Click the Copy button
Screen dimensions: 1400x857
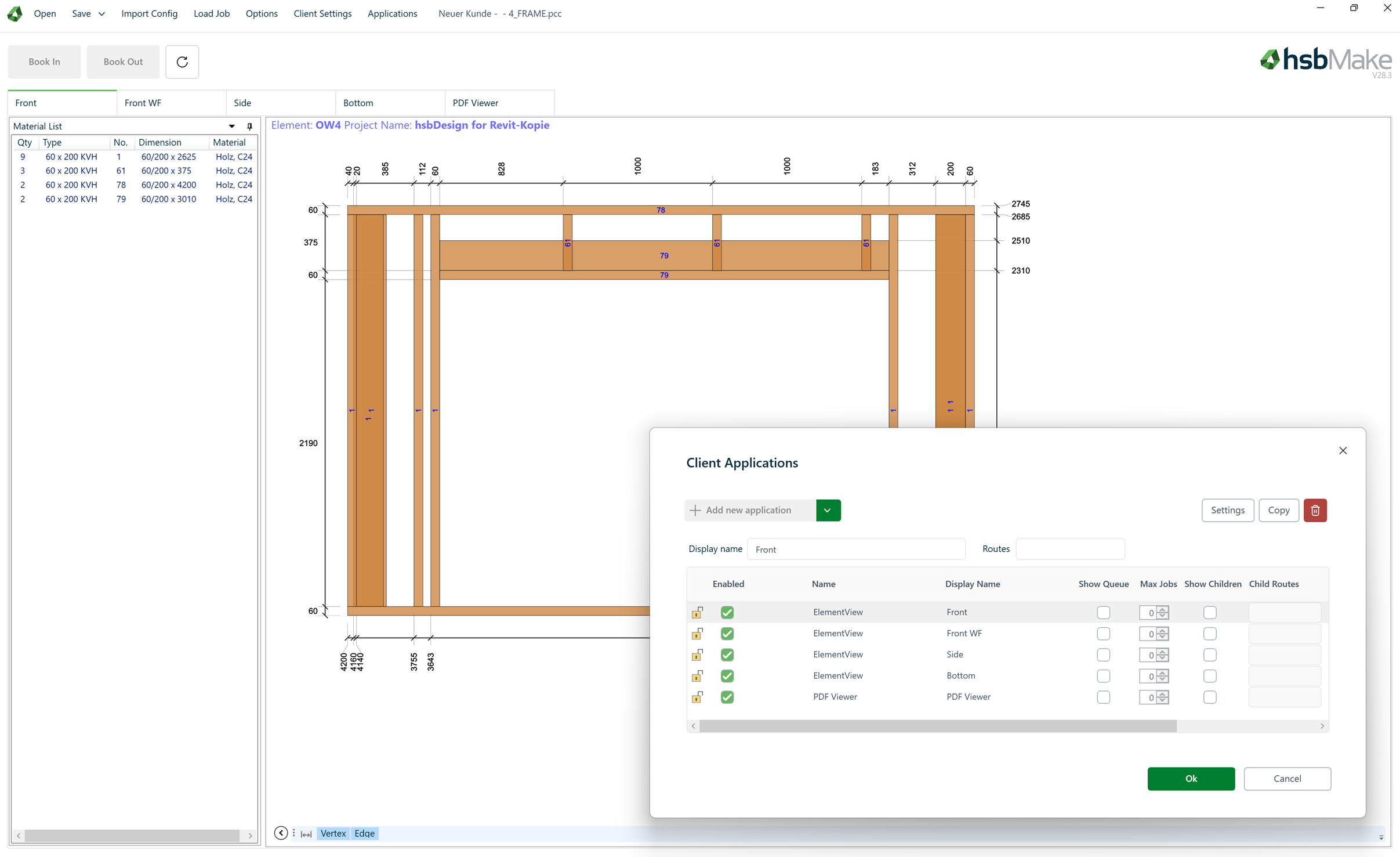[x=1278, y=510]
